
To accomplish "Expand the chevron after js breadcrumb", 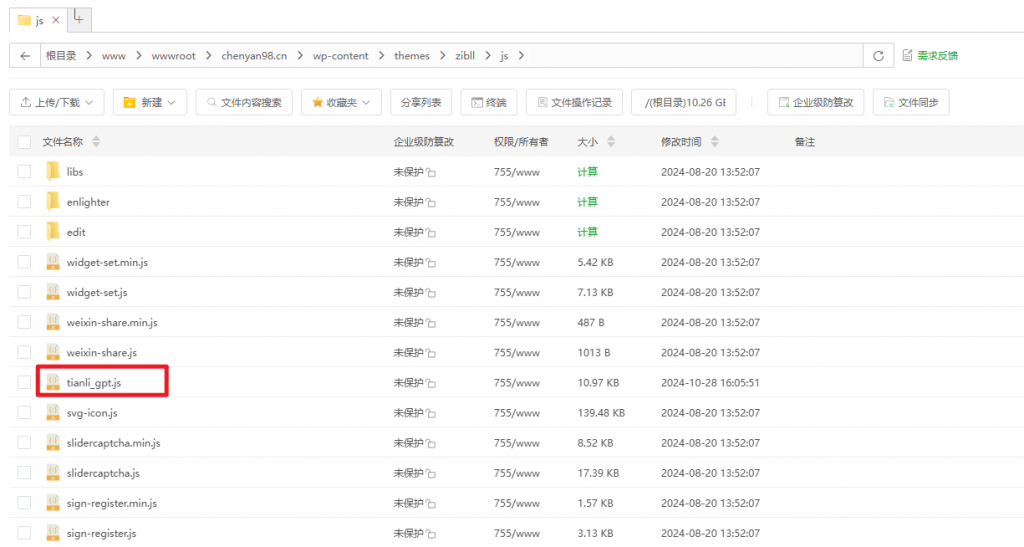I will (x=520, y=56).
